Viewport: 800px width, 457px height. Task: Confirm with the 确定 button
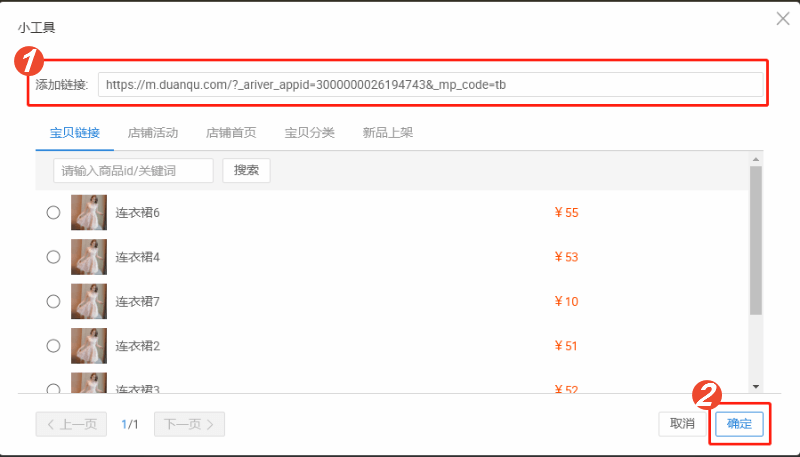pos(739,424)
